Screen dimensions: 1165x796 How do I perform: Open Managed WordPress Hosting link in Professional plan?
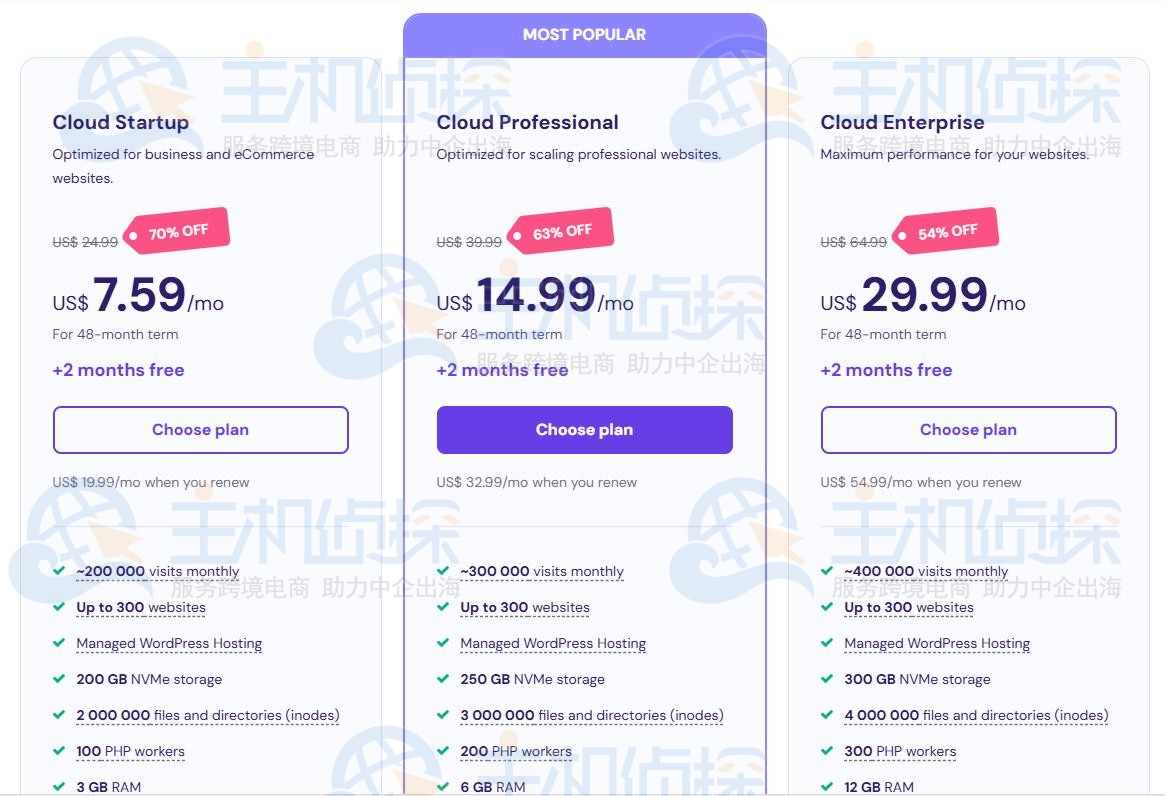pyautogui.click(x=553, y=643)
